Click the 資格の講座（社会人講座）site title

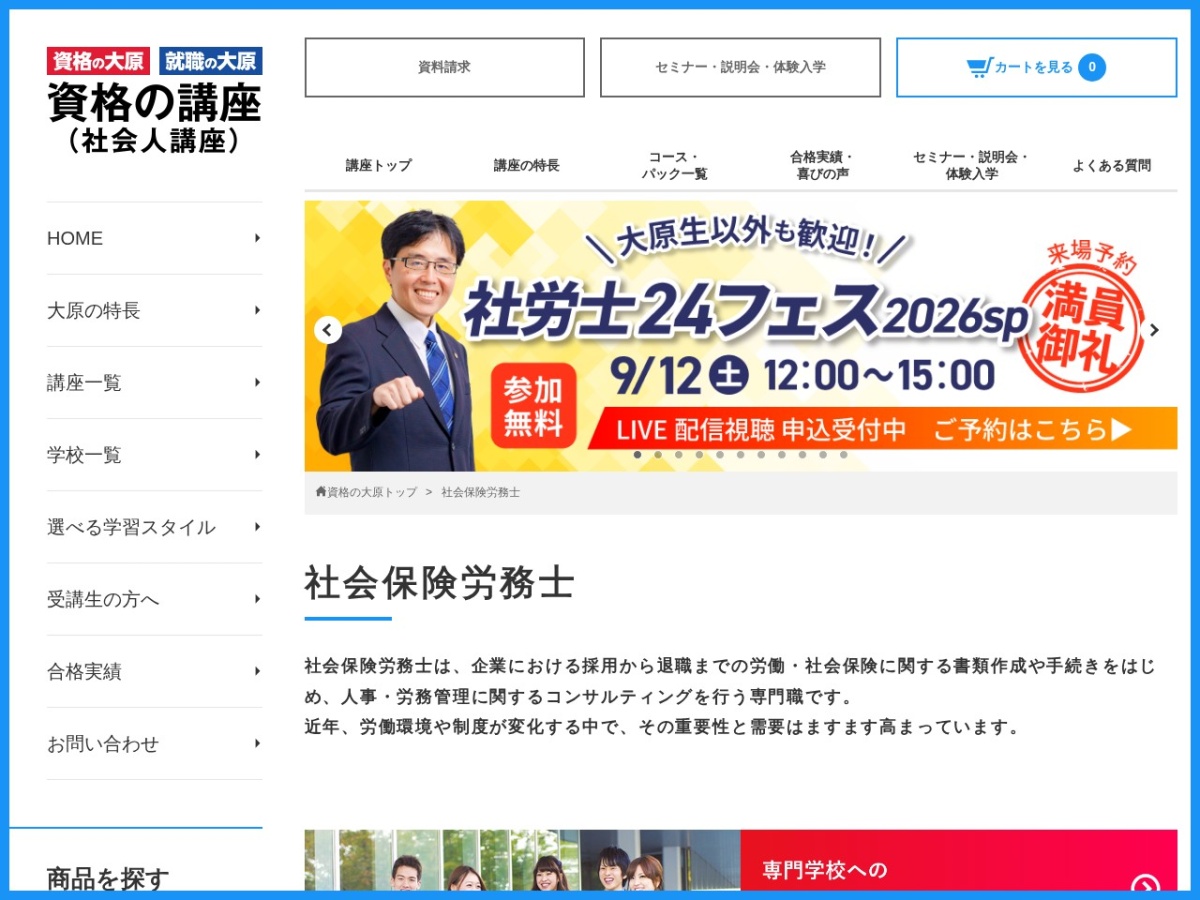155,117
